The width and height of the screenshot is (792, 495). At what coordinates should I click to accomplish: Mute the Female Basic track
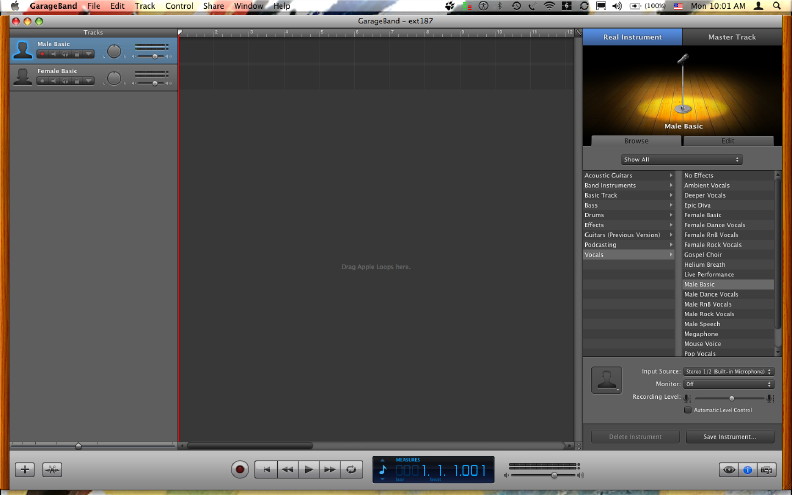pyautogui.click(x=54, y=81)
